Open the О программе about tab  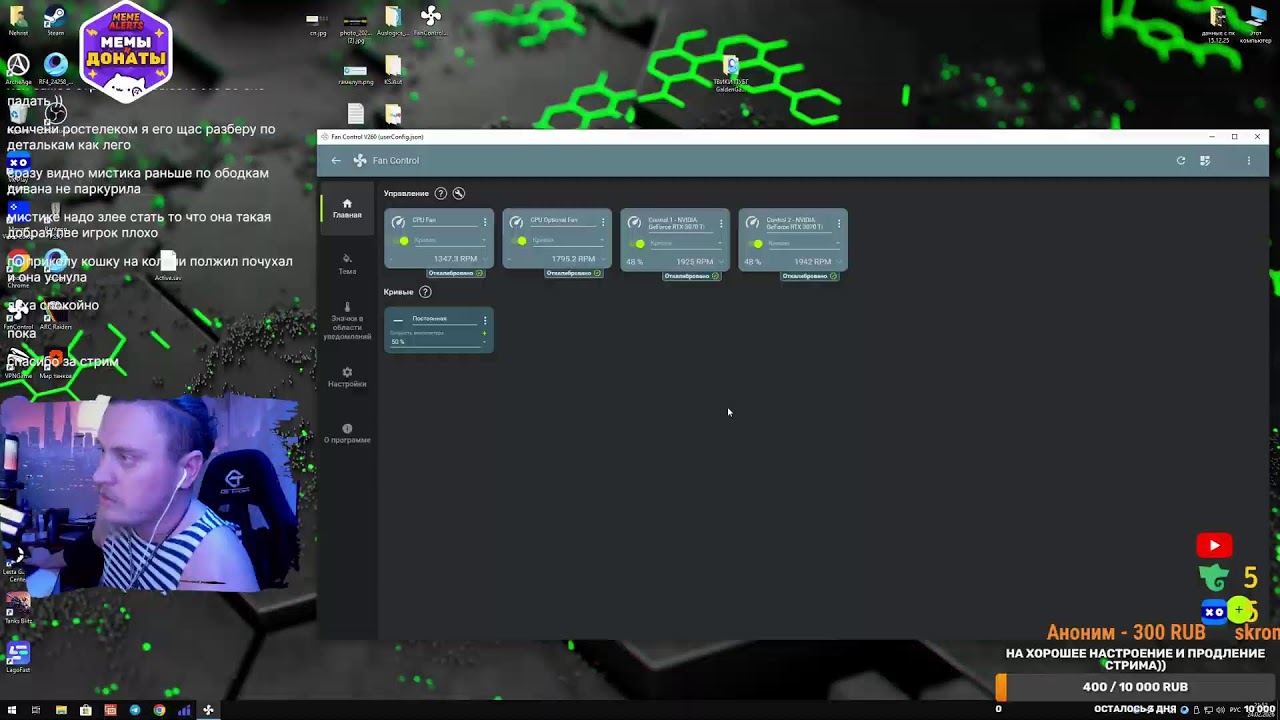click(347, 433)
